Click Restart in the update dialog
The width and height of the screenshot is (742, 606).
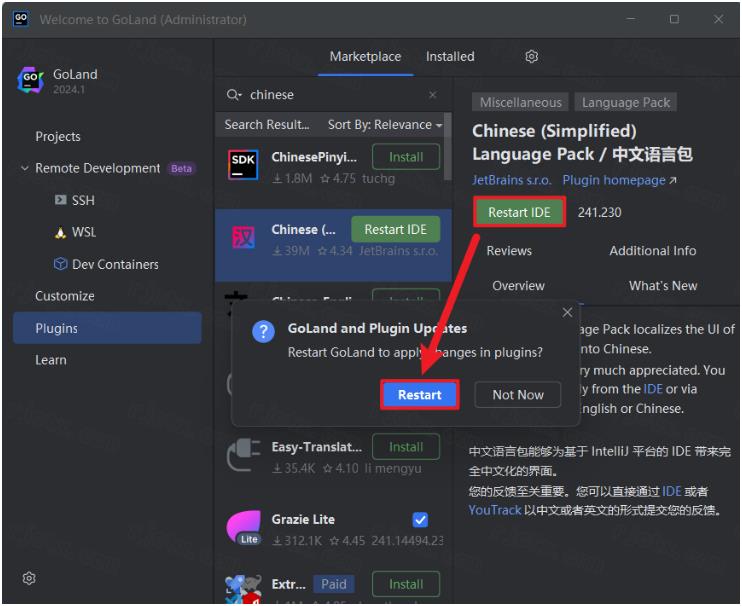click(x=420, y=395)
